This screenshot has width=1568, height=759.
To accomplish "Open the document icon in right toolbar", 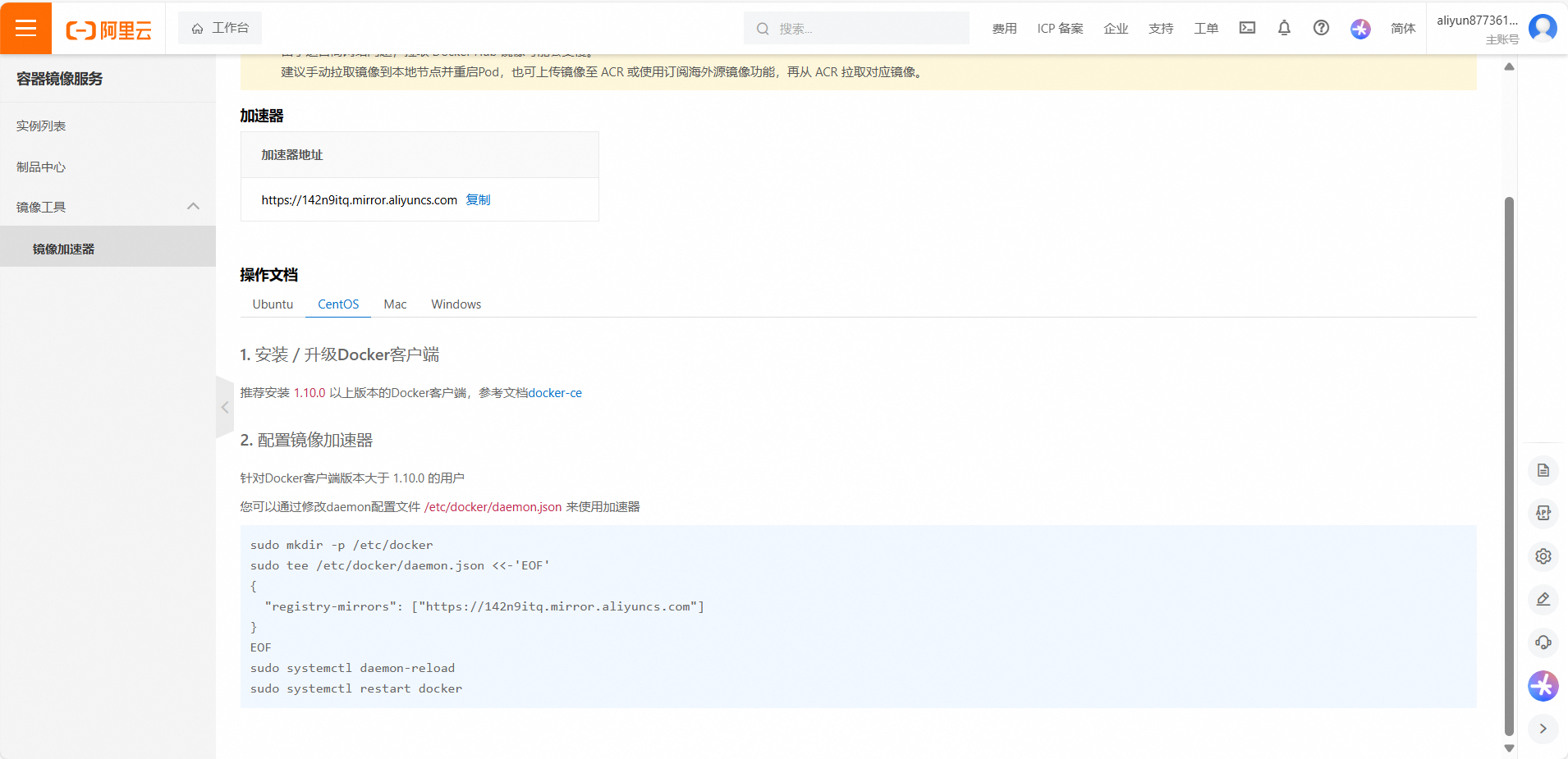I will (1543, 470).
